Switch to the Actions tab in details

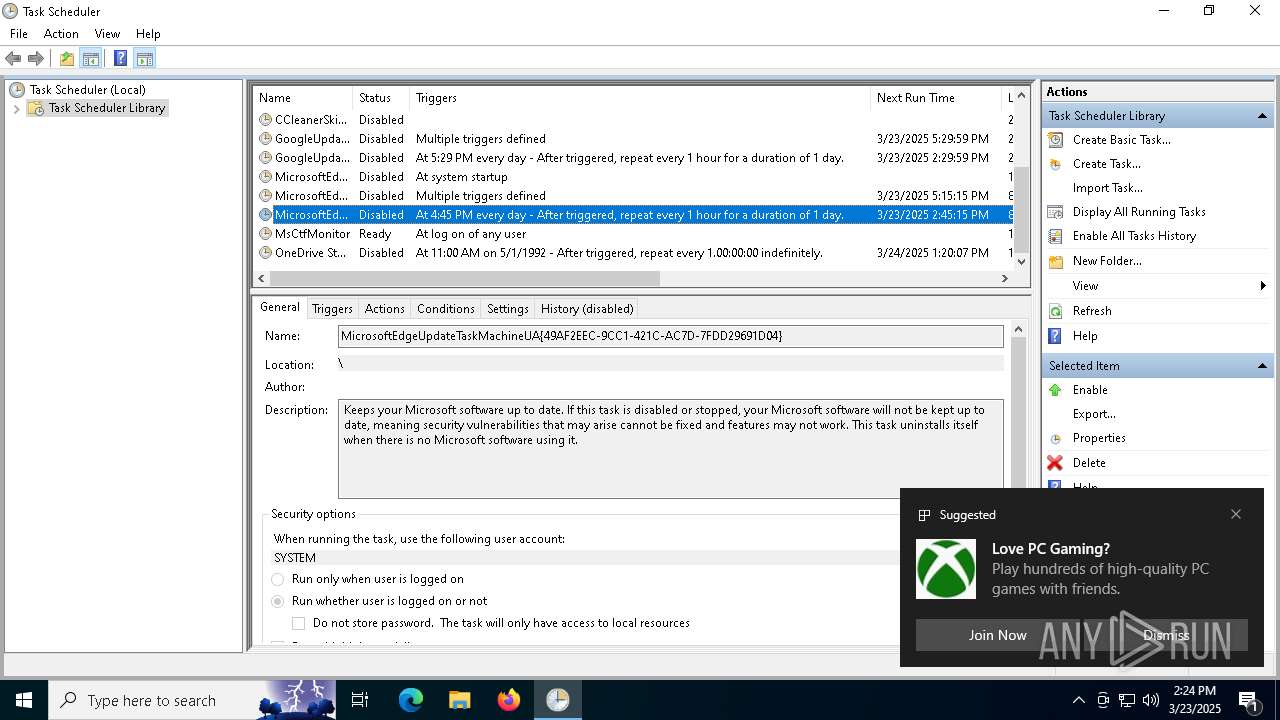click(x=384, y=309)
